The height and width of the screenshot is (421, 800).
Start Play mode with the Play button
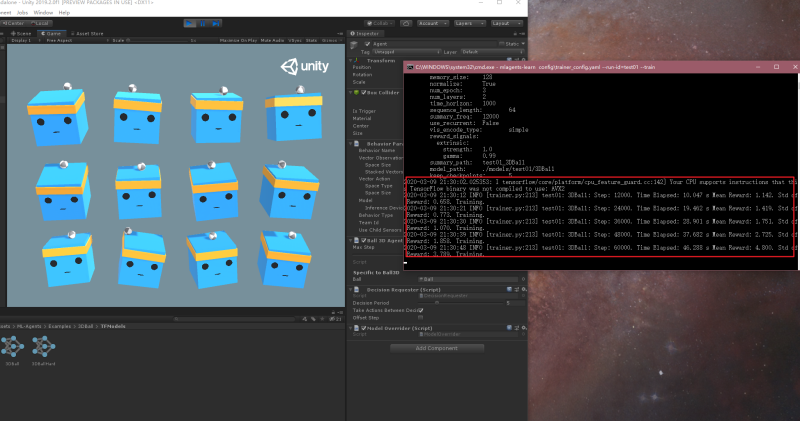click(189, 23)
